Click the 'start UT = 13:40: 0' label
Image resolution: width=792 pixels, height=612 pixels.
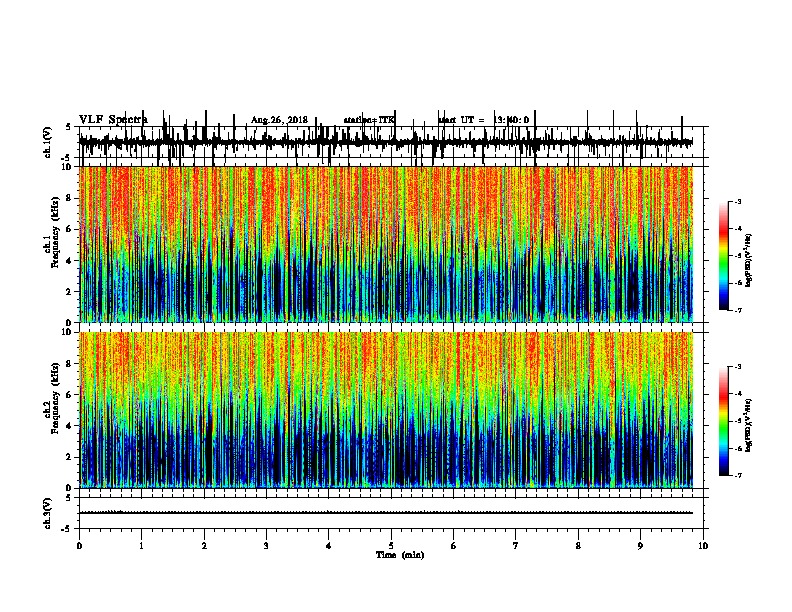(484, 120)
